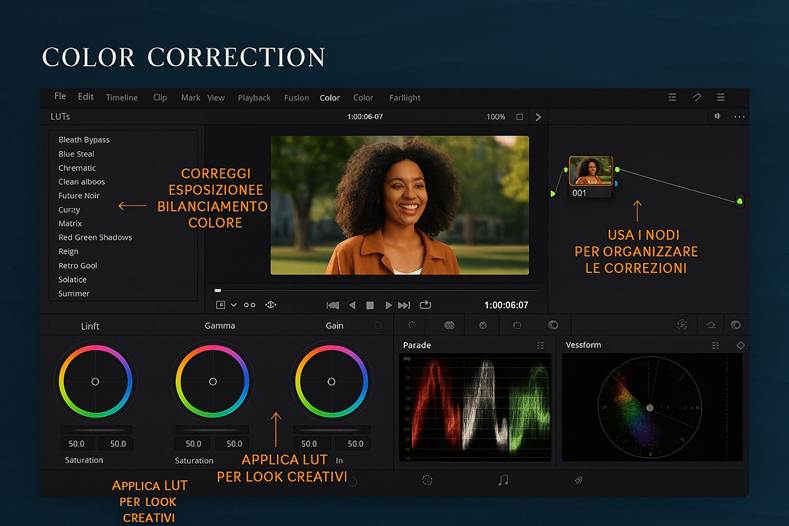Select the Matrix LUT
The height and width of the screenshot is (526, 789).
[70, 223]
